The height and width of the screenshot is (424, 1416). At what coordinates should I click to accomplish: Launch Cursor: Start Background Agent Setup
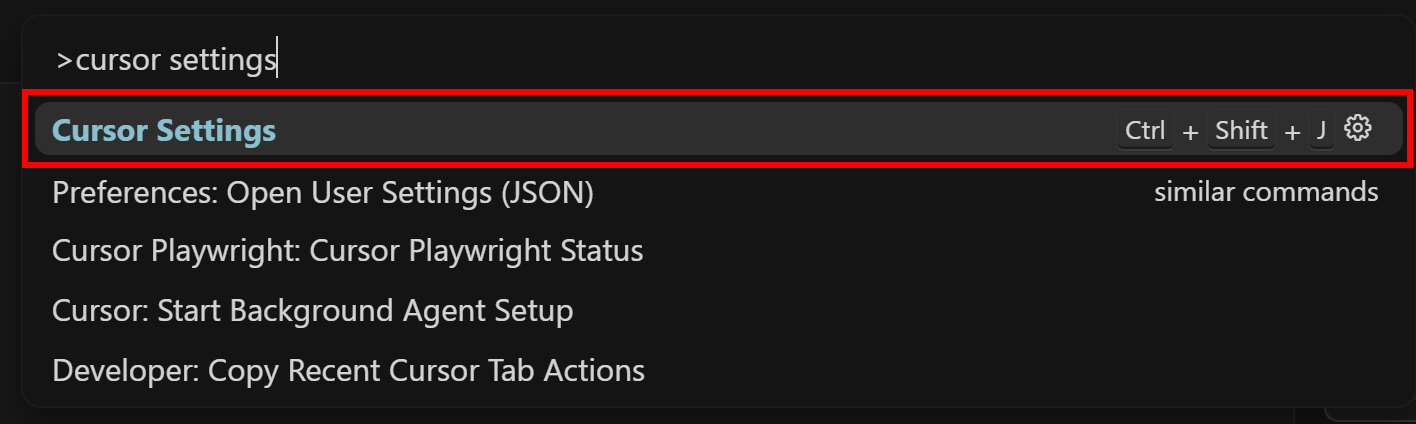(x=312, y=311)
